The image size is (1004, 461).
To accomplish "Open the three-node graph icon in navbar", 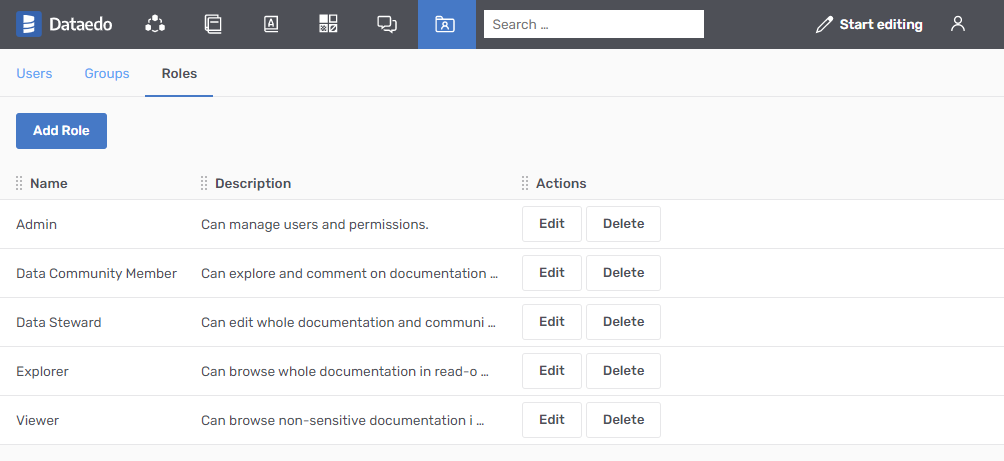I will pyautogui.click(x=154, y=24).
